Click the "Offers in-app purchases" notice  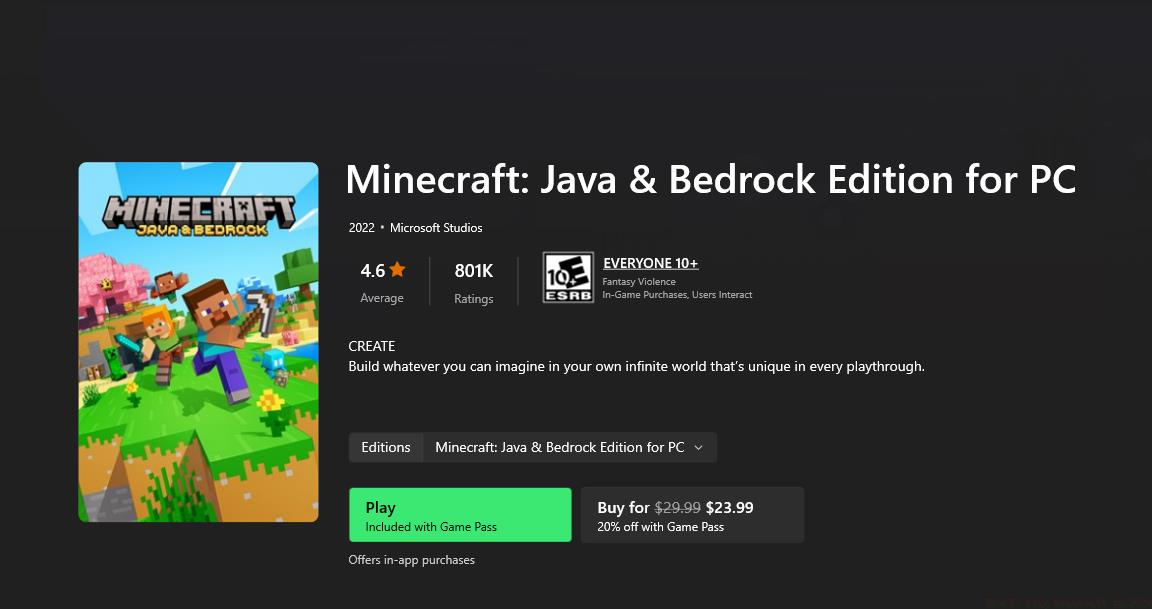(x=411, y=560)
